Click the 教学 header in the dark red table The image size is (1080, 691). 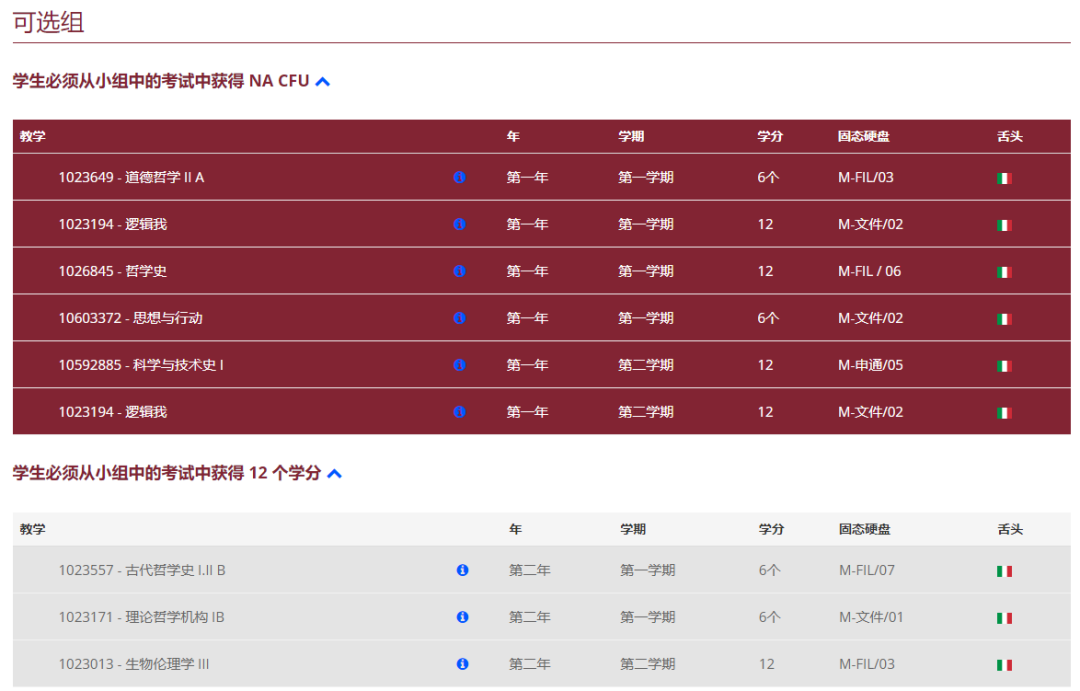point(32,136)
